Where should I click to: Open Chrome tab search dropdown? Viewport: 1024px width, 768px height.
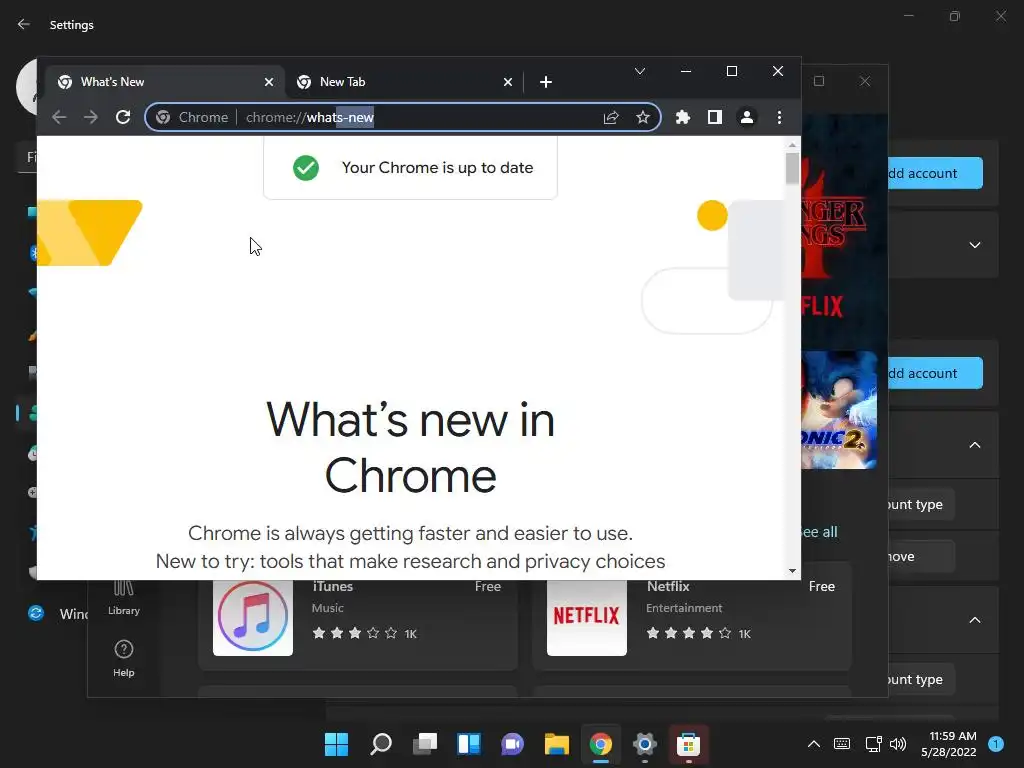640,71
